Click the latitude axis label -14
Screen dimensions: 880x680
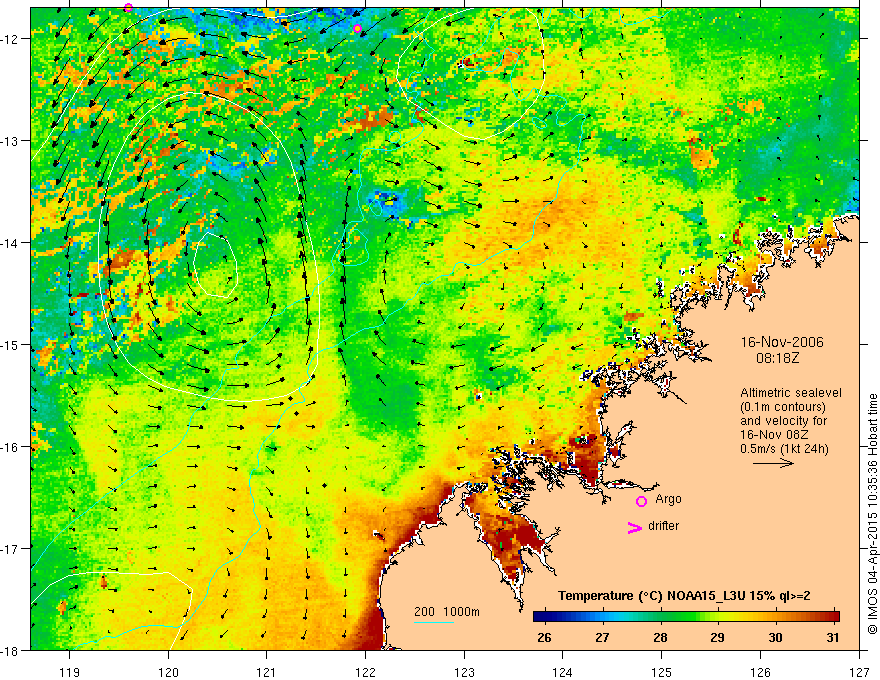pos(10,243)
